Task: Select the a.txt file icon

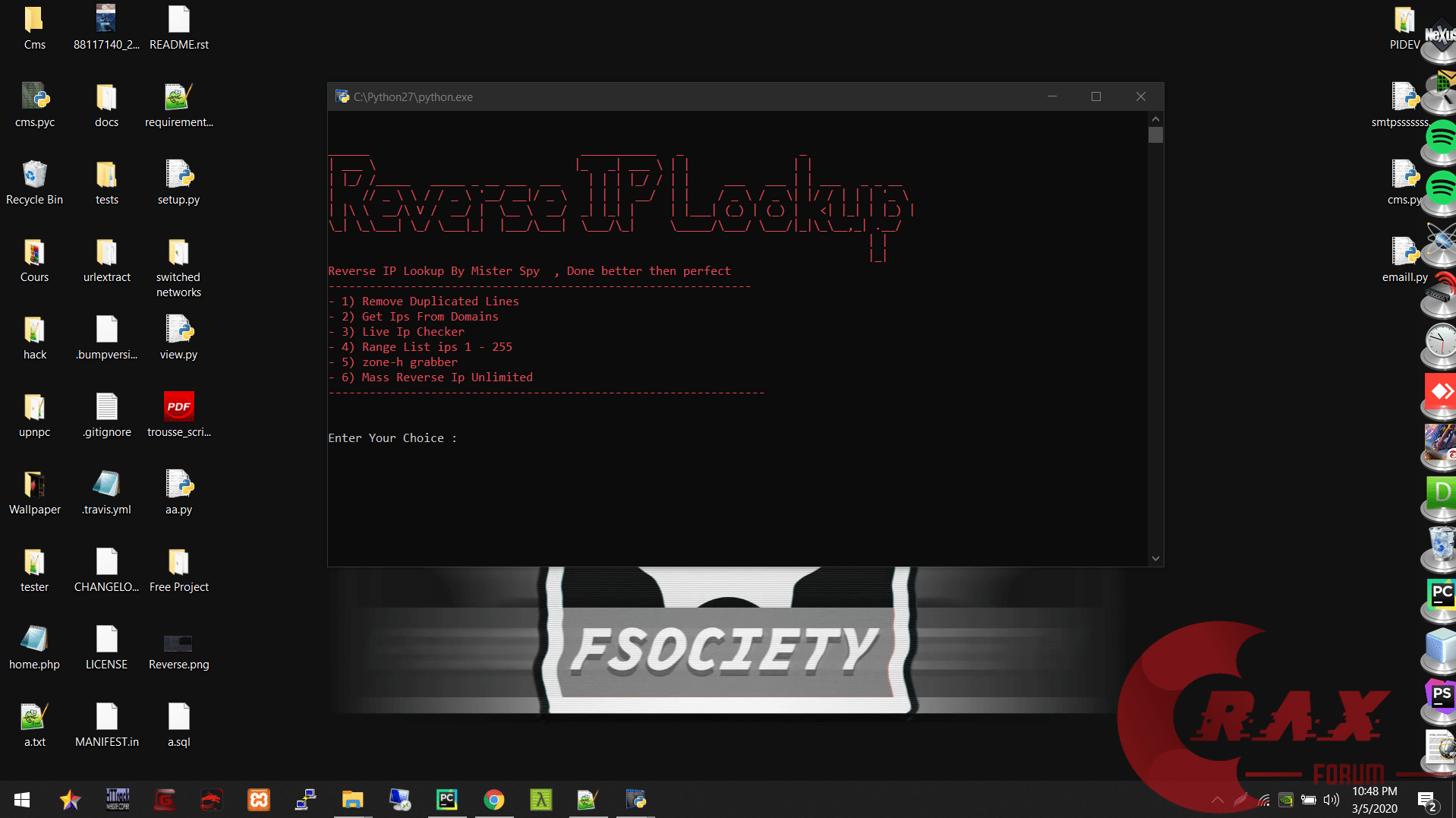Action: coord(34,725)
